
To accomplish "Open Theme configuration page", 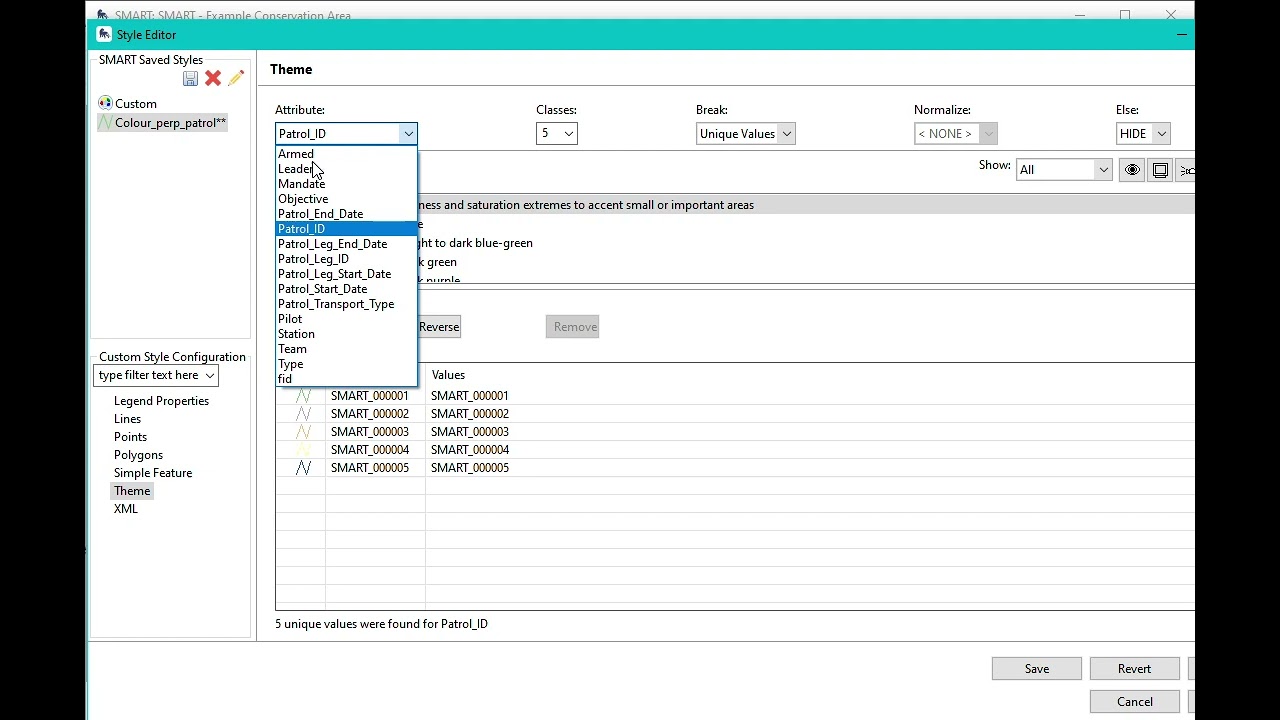I will point(132,491).
